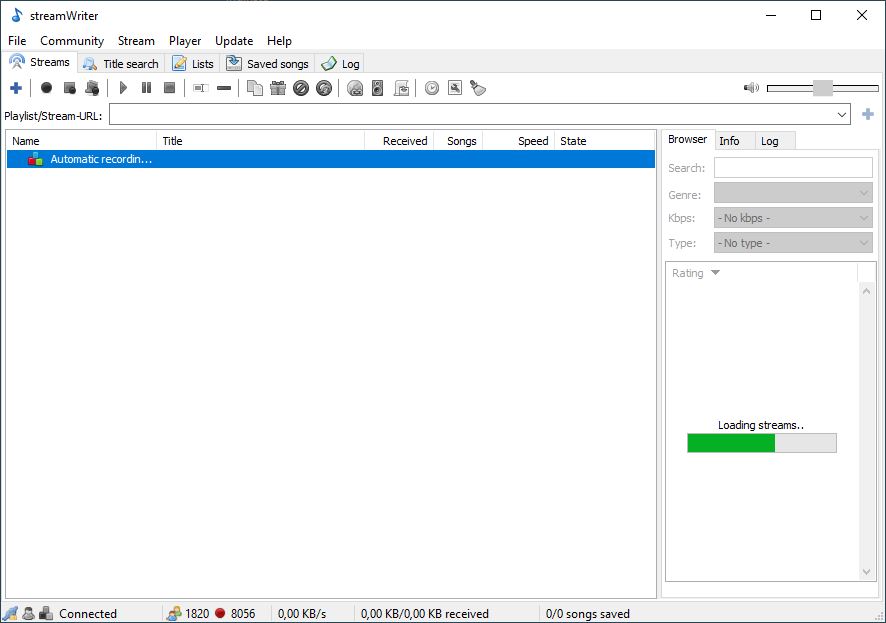
Task: Click the streamWriter music note title icon
Action: pos(17,15)
